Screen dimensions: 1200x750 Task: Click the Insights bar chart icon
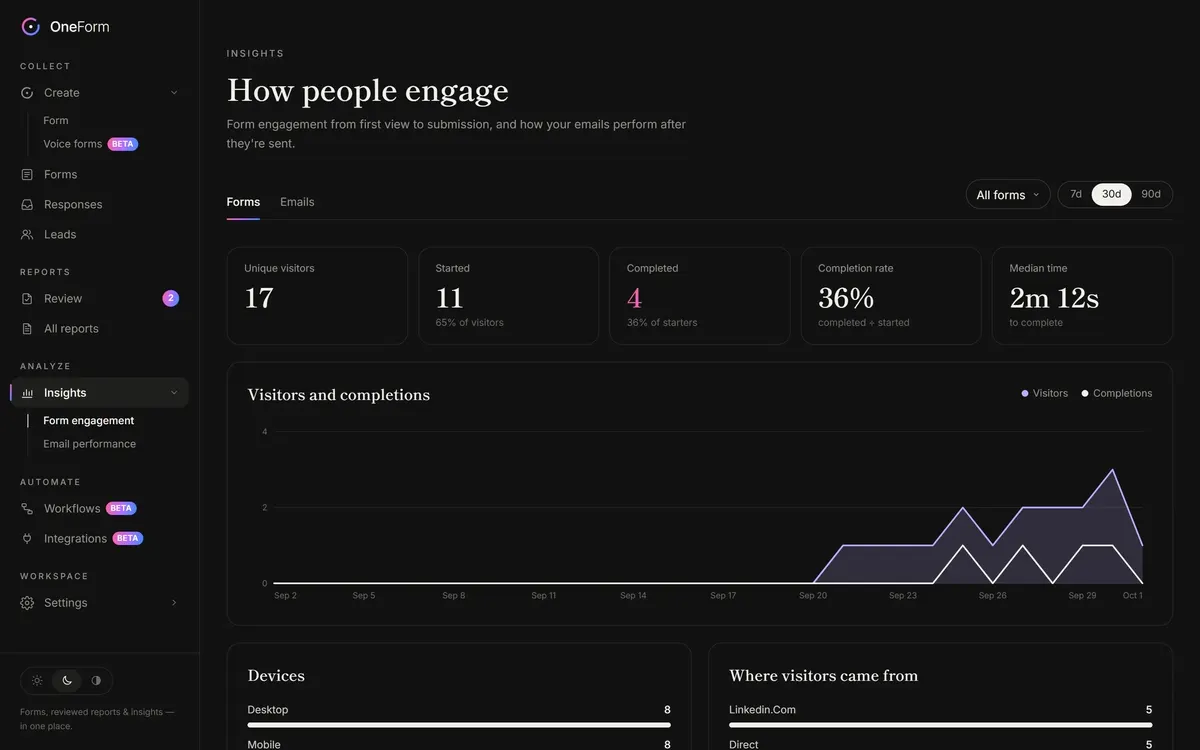click(x=27, y=393)
